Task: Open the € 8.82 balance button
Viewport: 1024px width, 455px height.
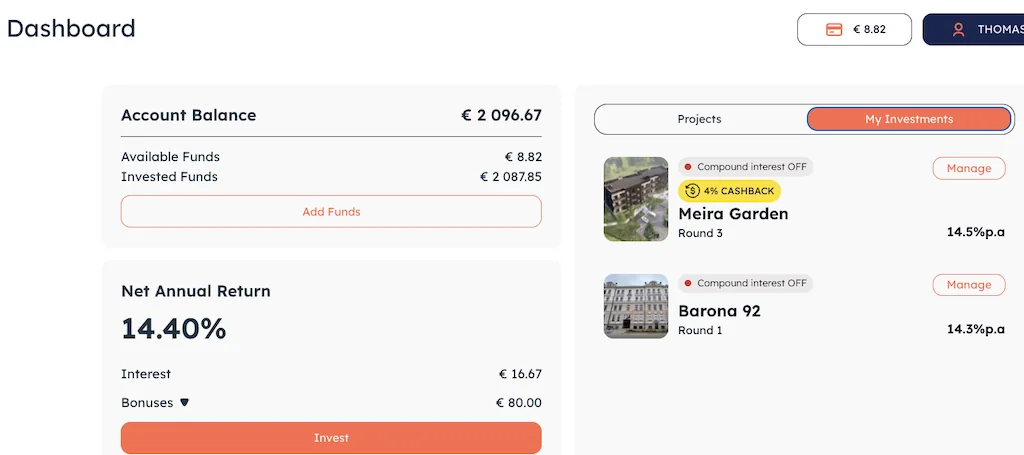Action: tap(854, 30)
